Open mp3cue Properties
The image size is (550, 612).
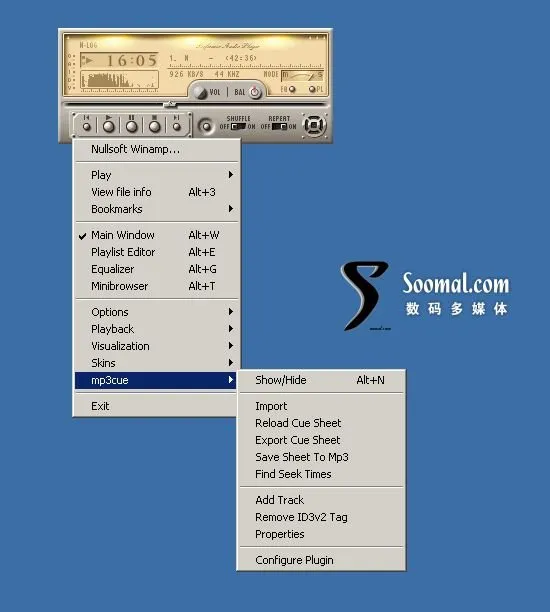[x=321, y=534]
